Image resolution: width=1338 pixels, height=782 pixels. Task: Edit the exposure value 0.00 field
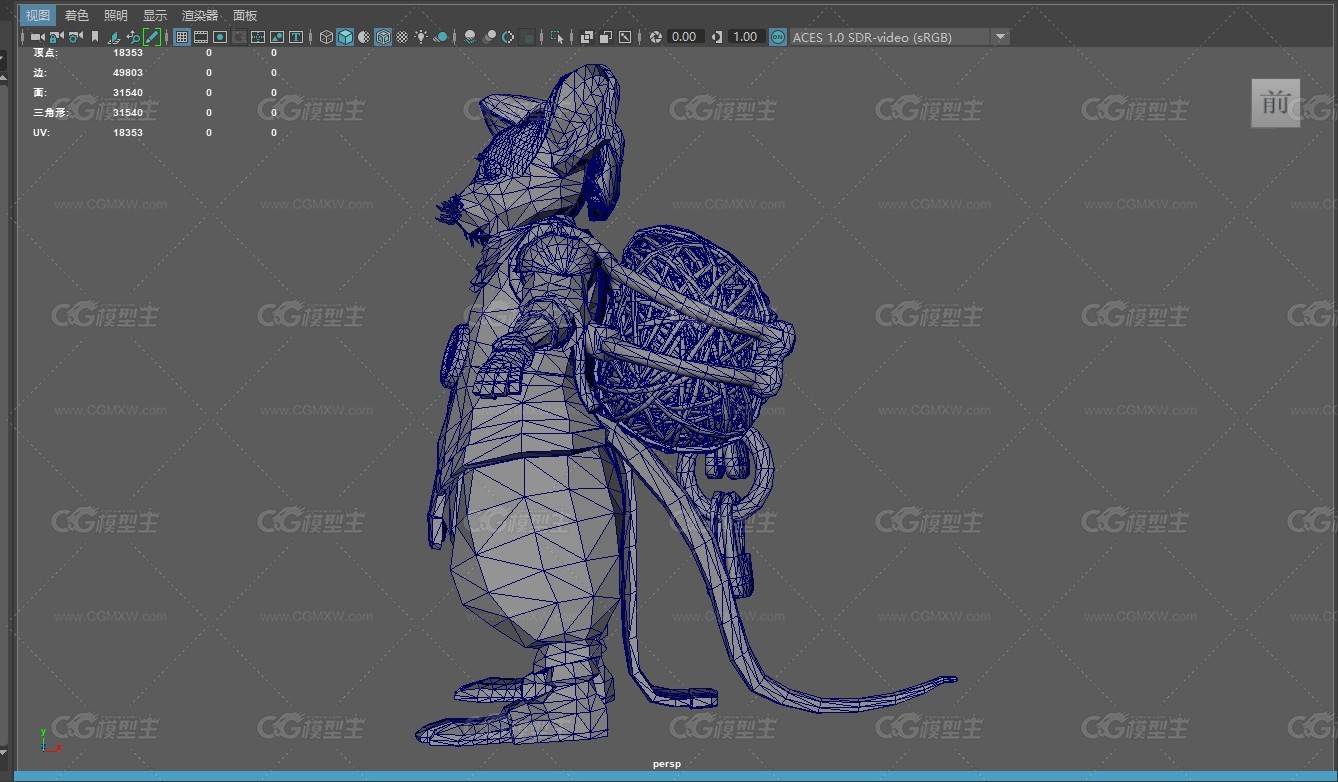pos(685,37)
